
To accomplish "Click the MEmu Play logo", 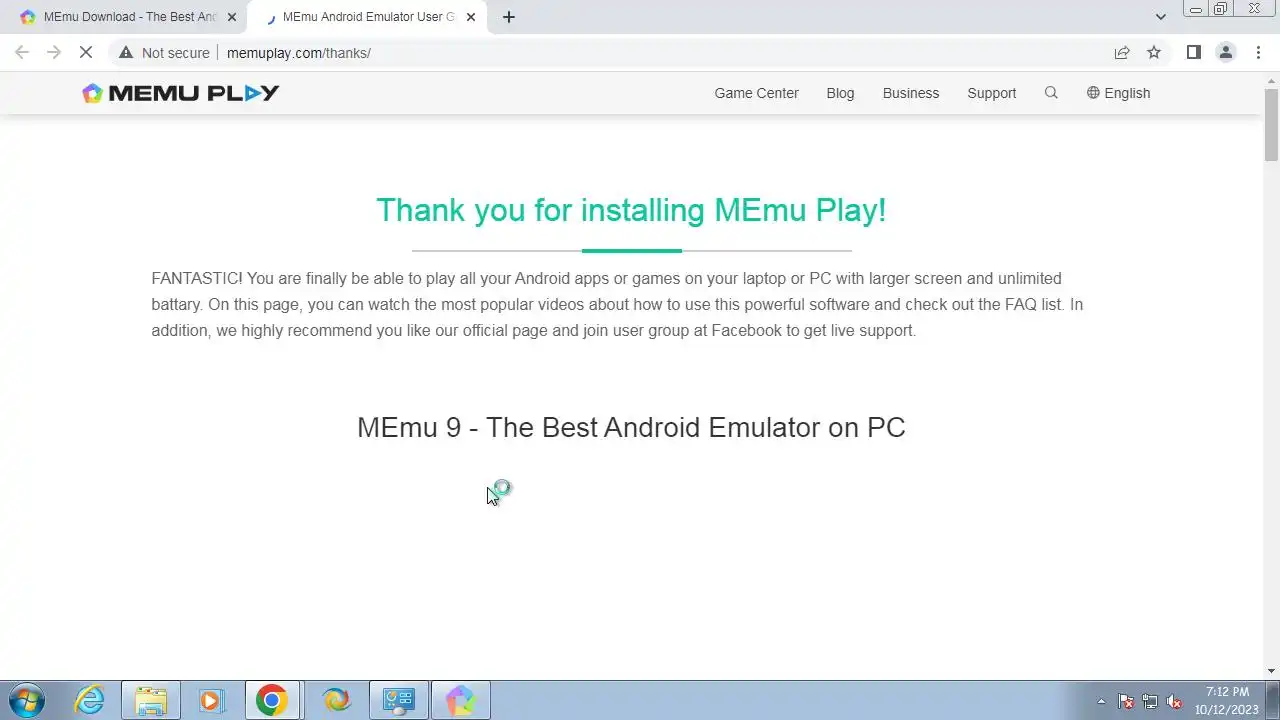I will (180, 93).
